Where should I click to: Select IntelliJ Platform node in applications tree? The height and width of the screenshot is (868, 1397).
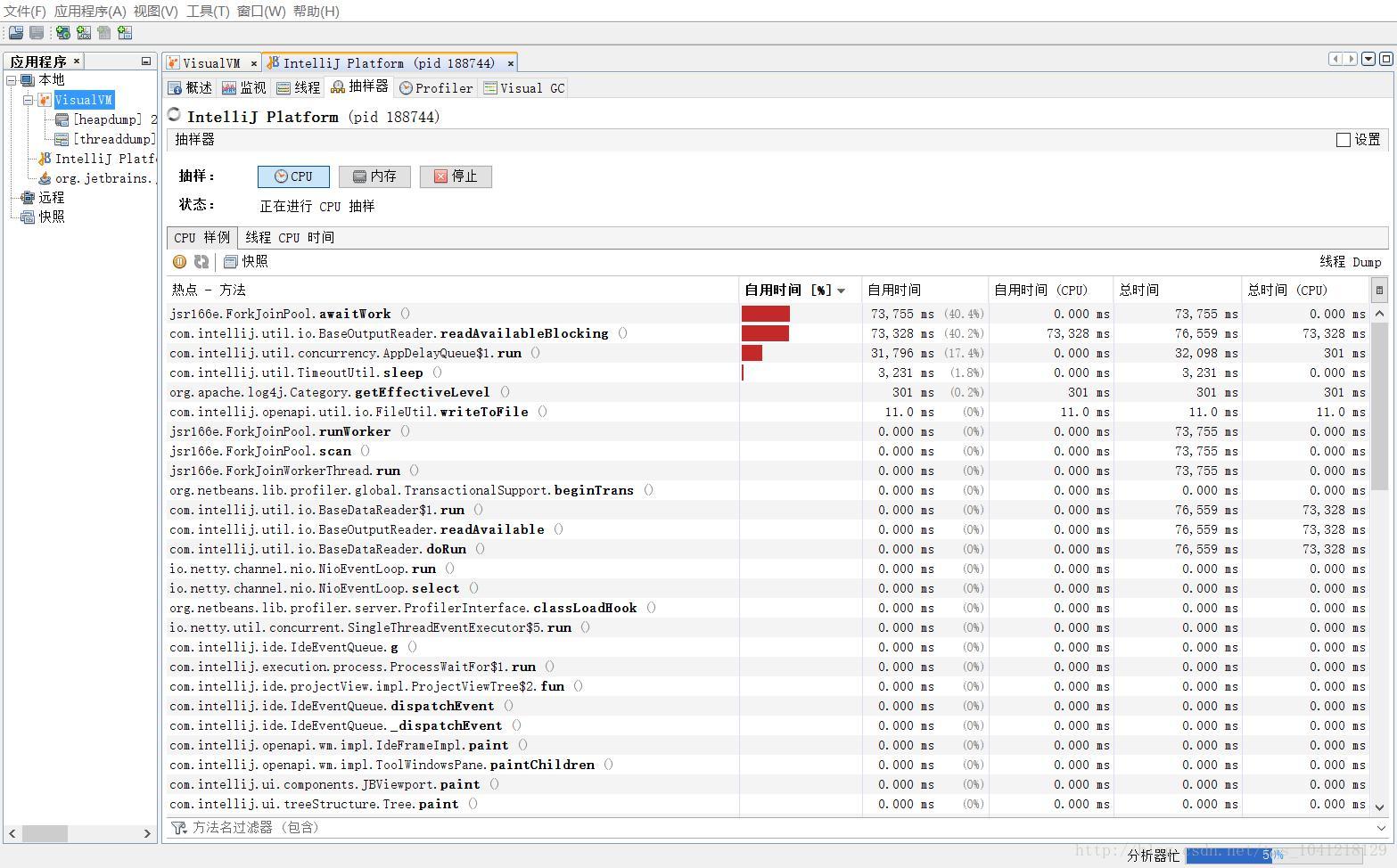[98, 159]
